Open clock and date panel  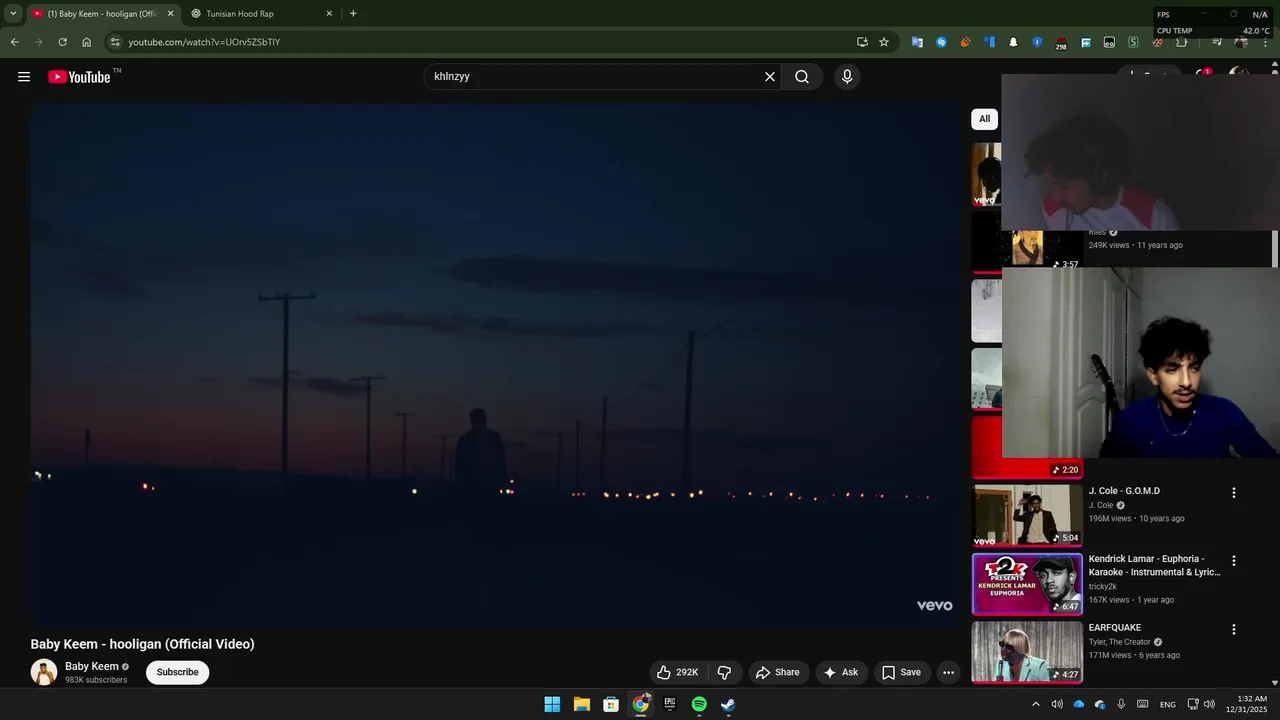[x=1246, y=704]
